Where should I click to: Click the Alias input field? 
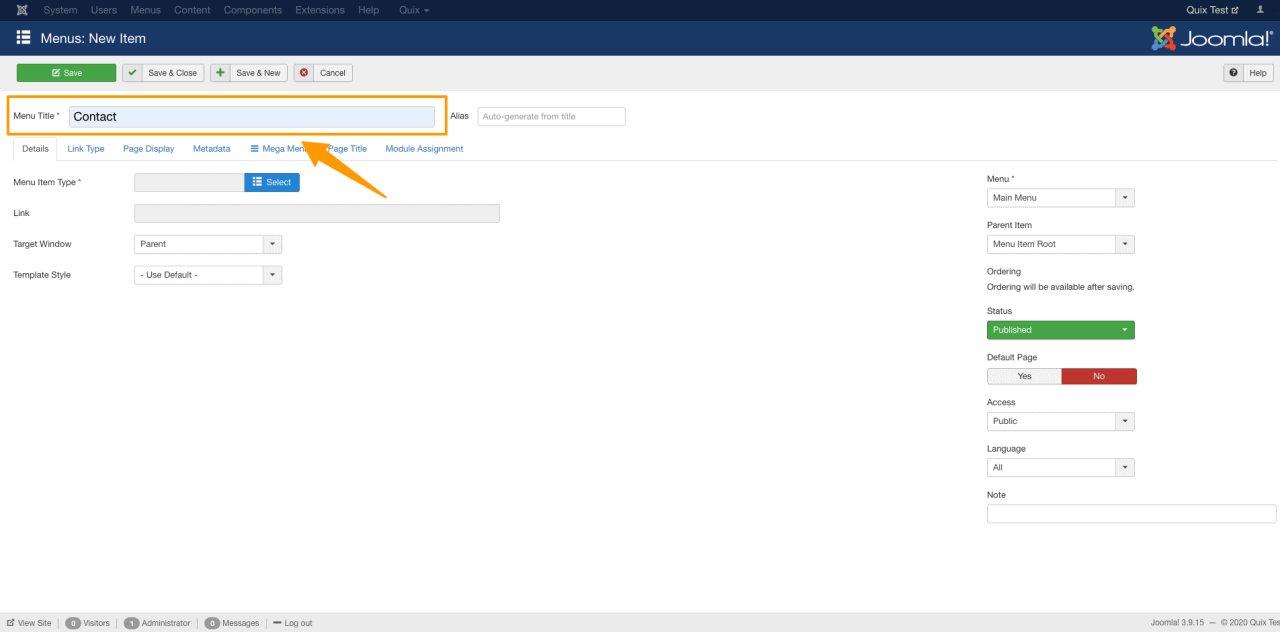pyautogui.click(x=551, y=117)
